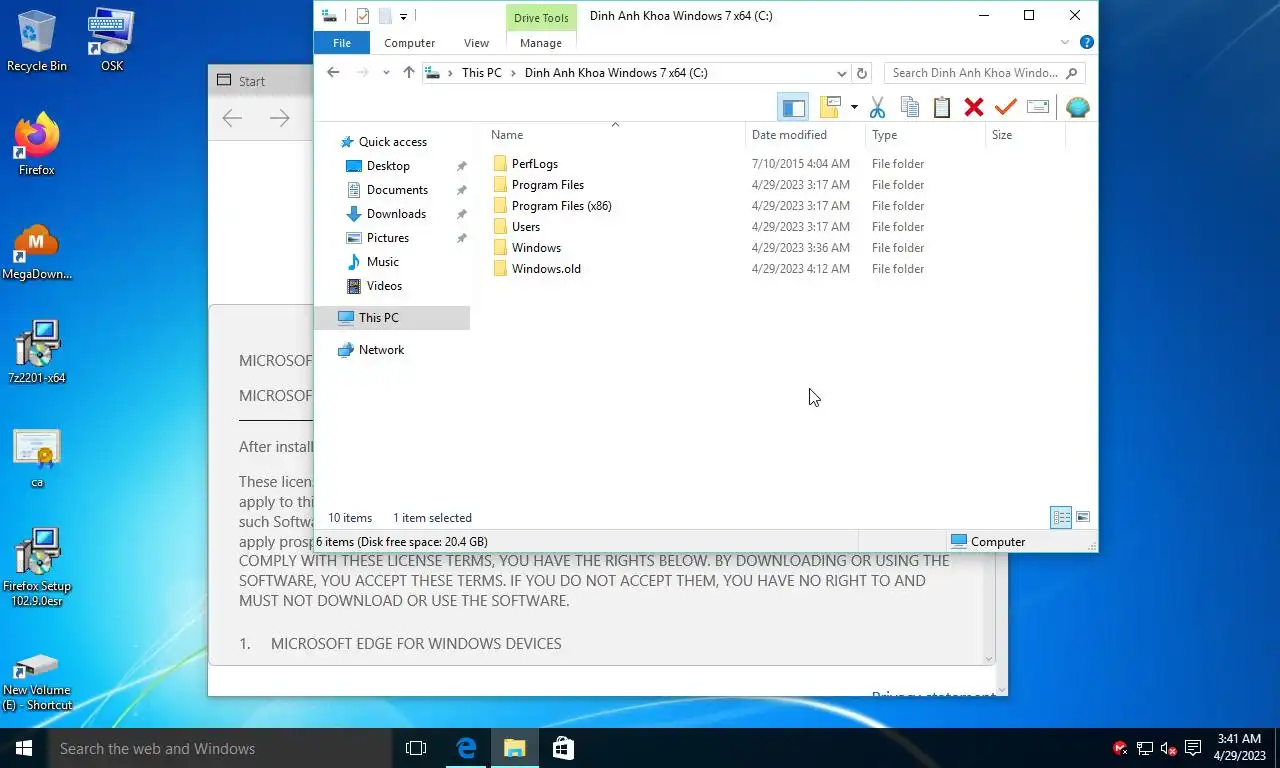The width and height of the screenshot is (1280, 768).
Task: Select the Drive Tools contextual tab
Action: pos(541,18)
